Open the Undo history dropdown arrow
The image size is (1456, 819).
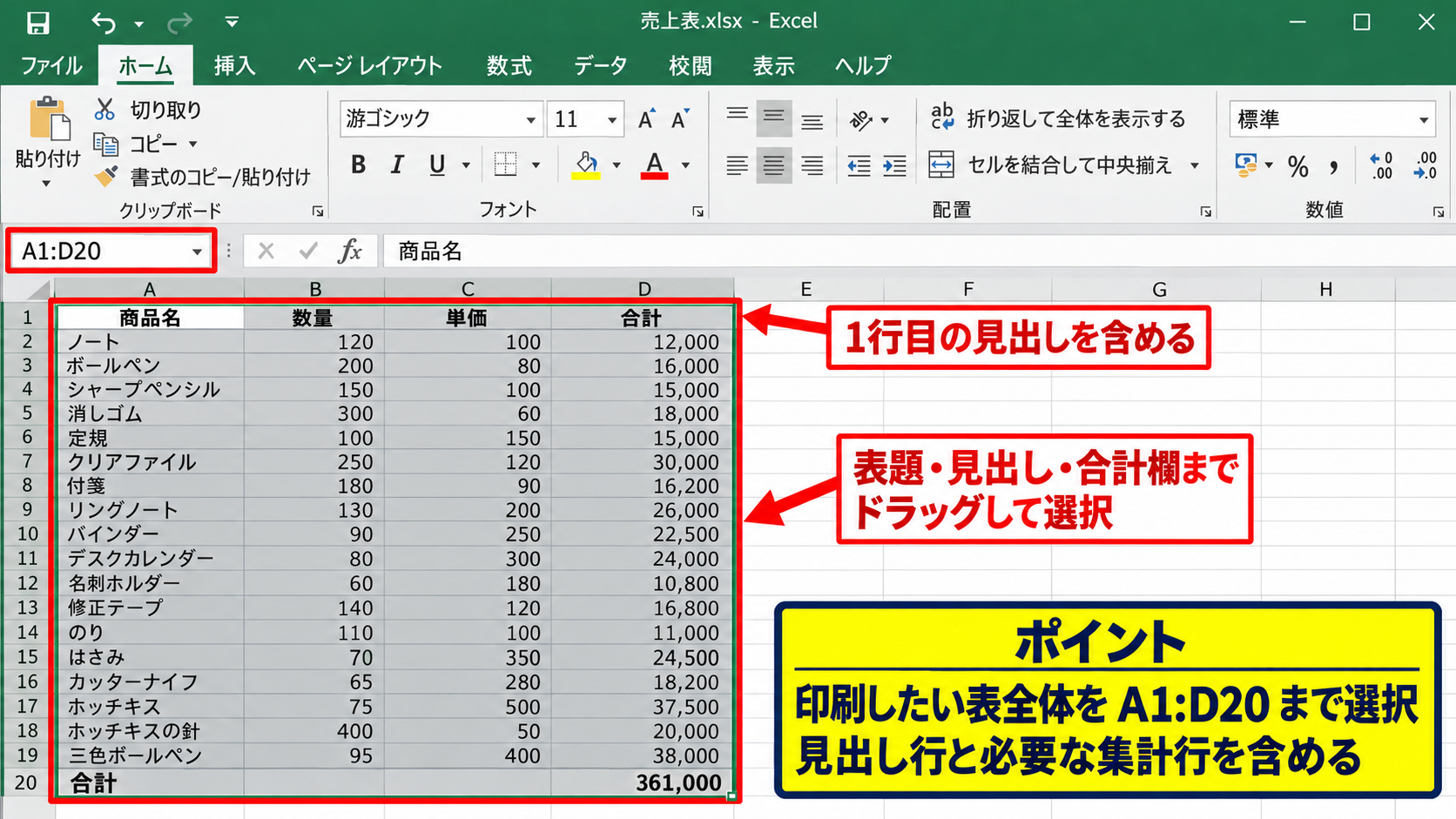click(x=138, y=23)
